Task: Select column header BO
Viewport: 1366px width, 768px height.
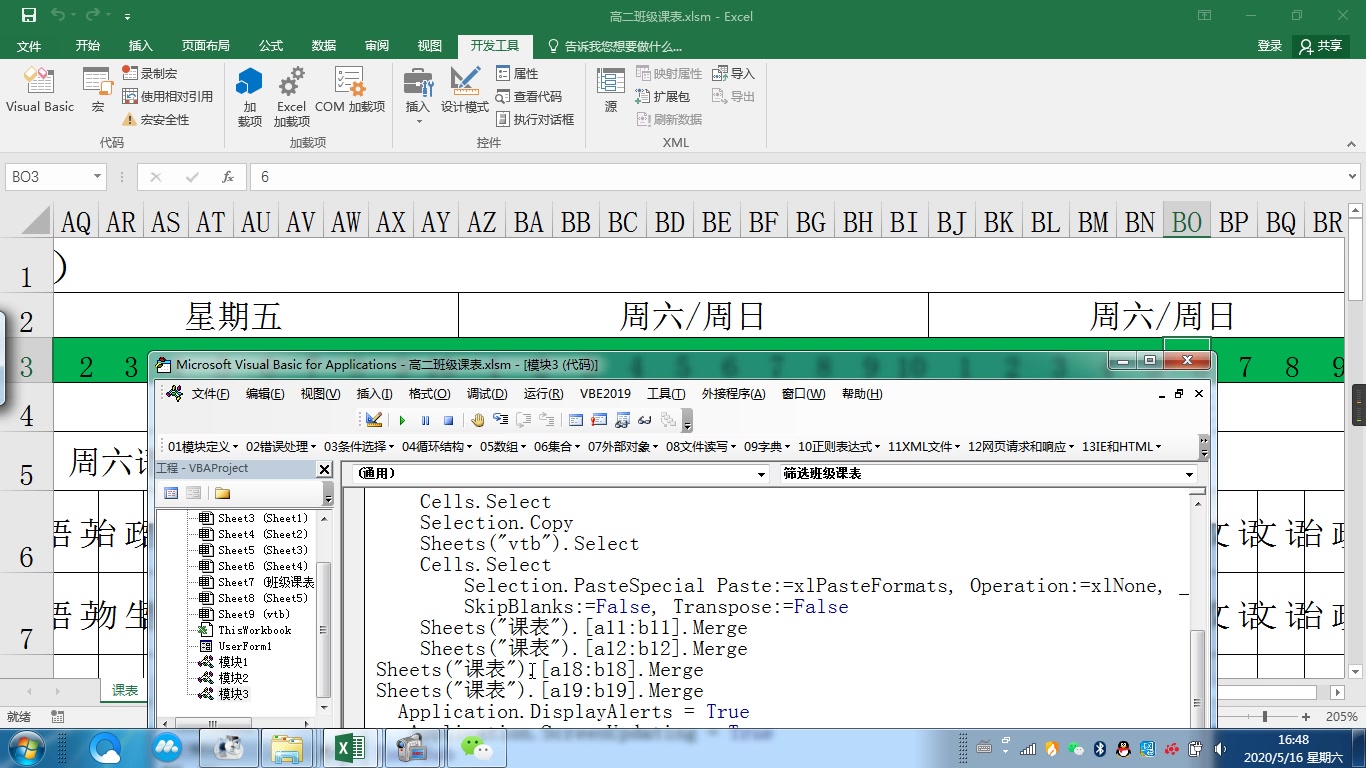Action: [1187, 221]
